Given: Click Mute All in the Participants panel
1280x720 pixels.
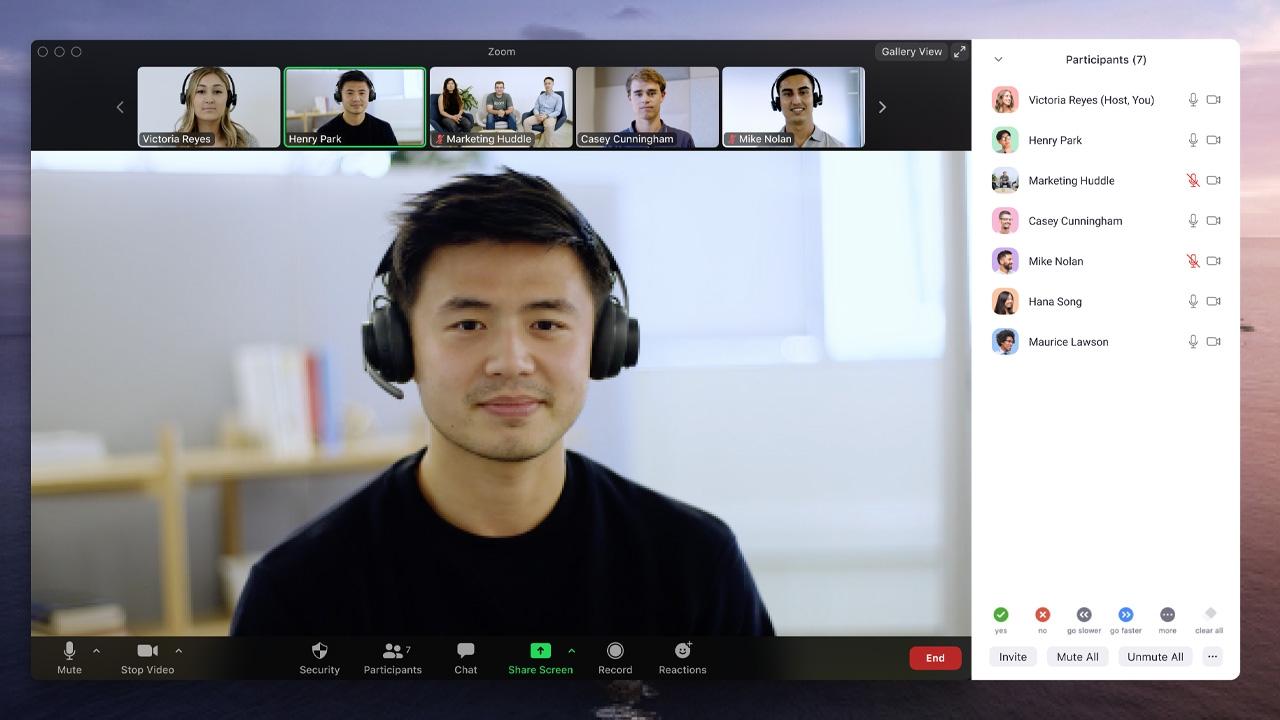Looking at the screenshot, I should 1077,657.
